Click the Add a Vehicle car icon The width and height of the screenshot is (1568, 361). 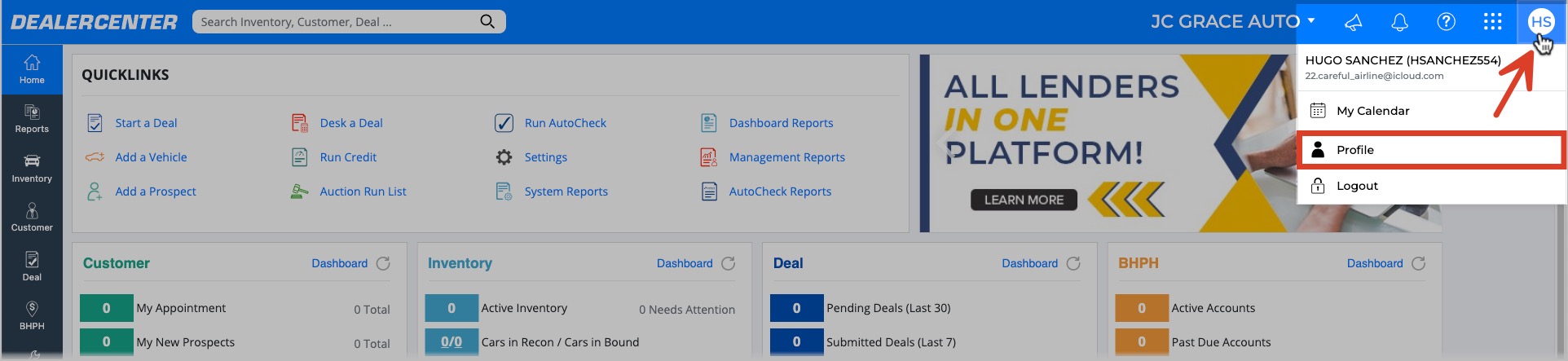[95, 157]
